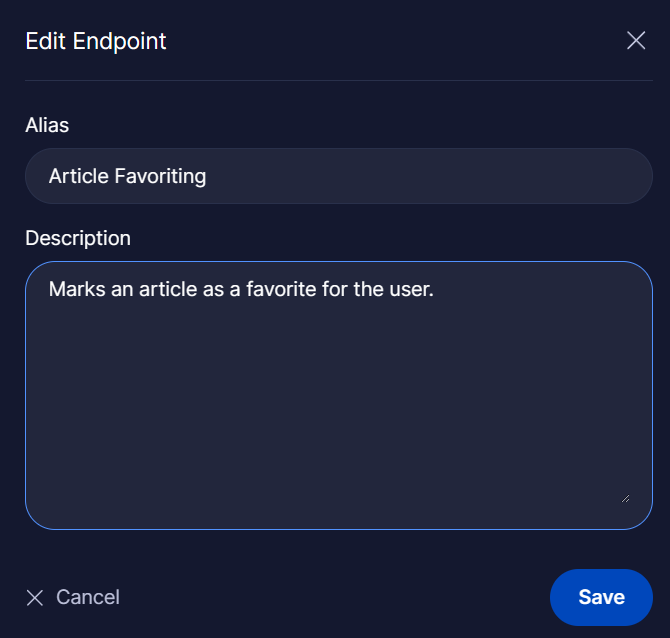Click the word Favoriting in Alias
Image resolution: width=670 pixels, height=638 pixels.
160,177
